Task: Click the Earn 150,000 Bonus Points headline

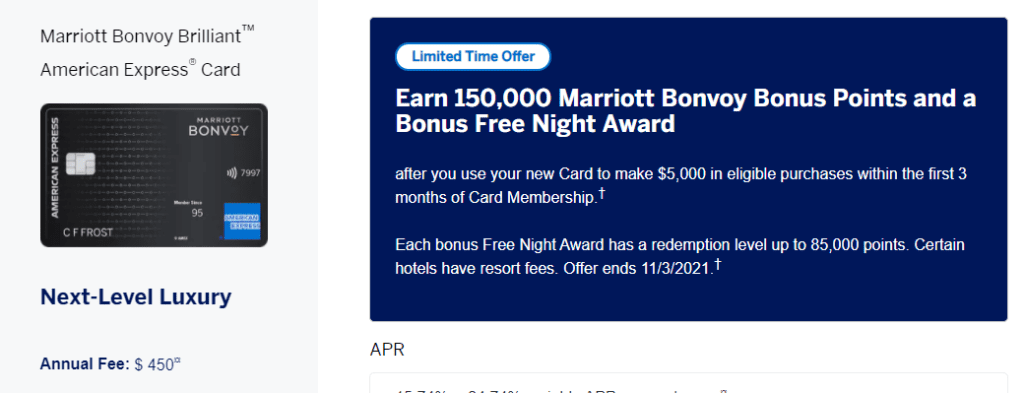Action: [686, 111]
